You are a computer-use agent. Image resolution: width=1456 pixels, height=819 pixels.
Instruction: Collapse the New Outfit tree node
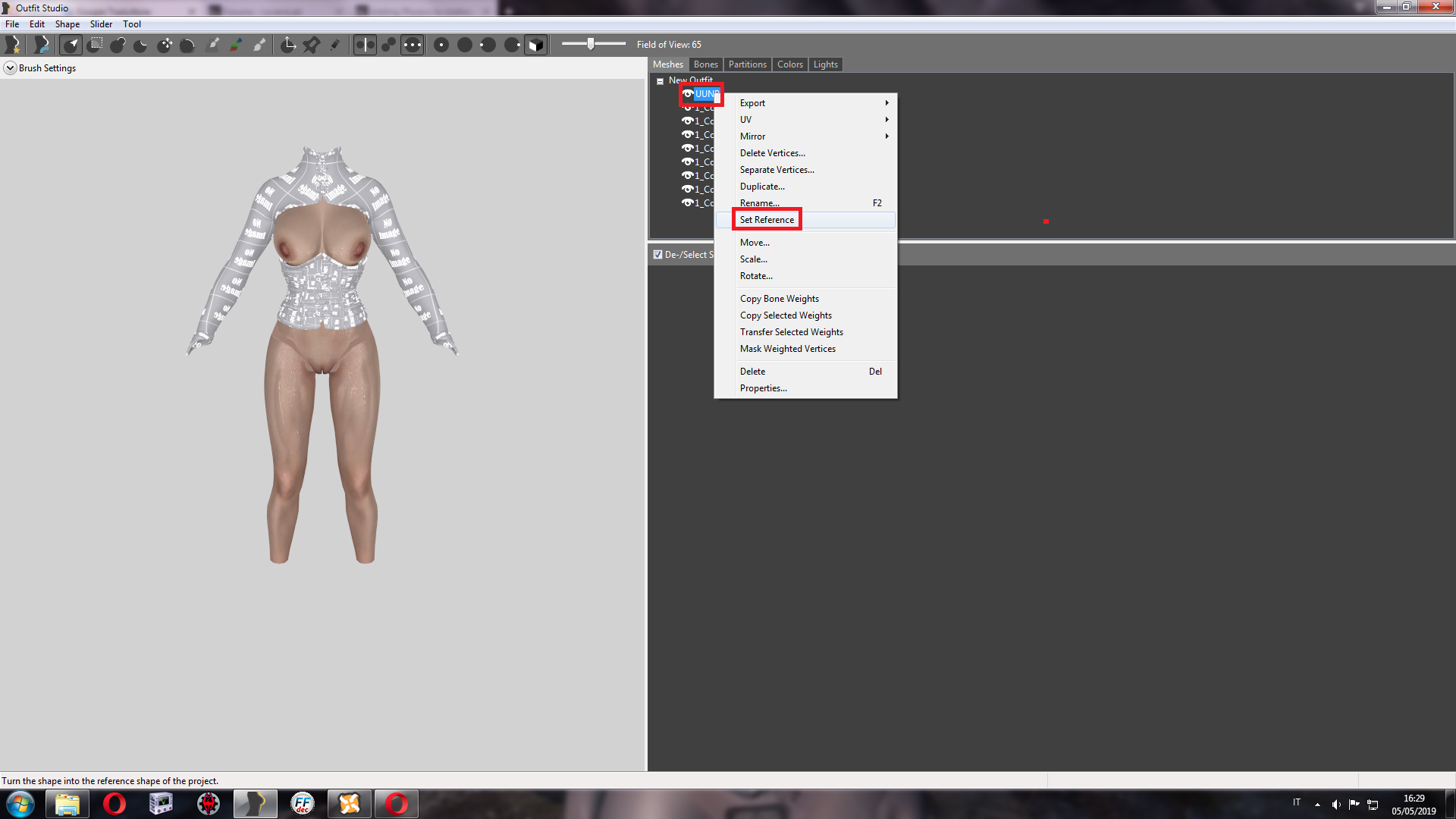(x=660, y=80)
